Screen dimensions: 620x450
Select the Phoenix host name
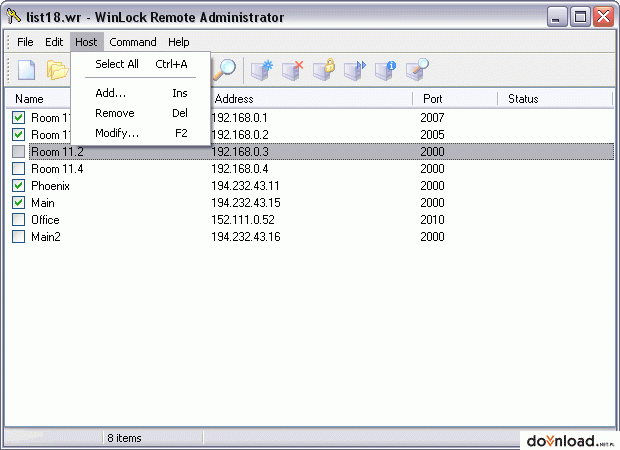pyautogui.click(x=50, y=186)
